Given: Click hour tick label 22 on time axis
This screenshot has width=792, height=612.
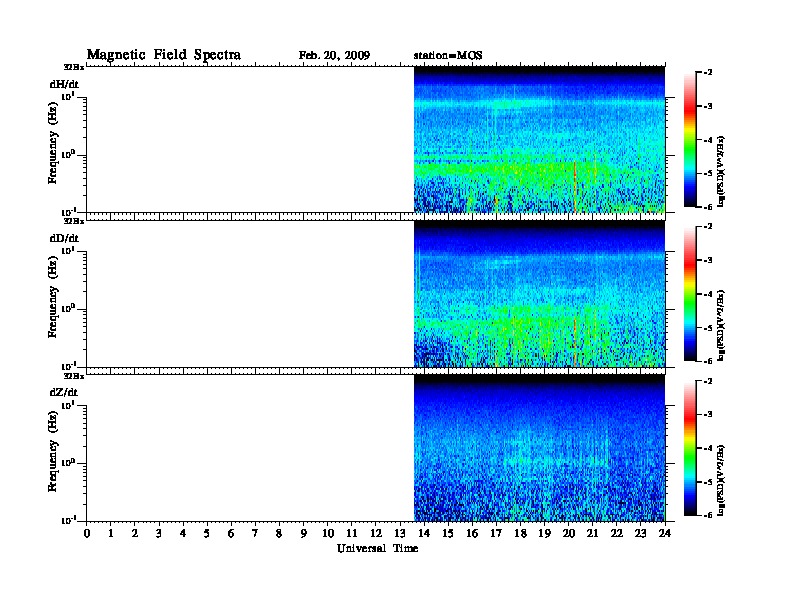Looking at the screenshot, I should [x=617, y=534].
